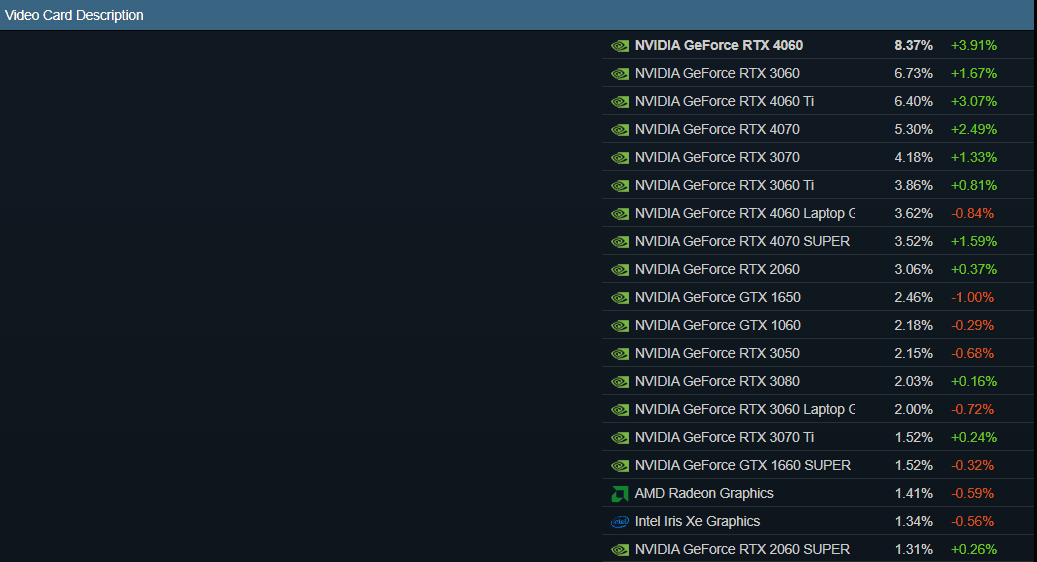Click the NVIDIA logo beside RTX 4060
1037x562 pixels.
[620, 46]
